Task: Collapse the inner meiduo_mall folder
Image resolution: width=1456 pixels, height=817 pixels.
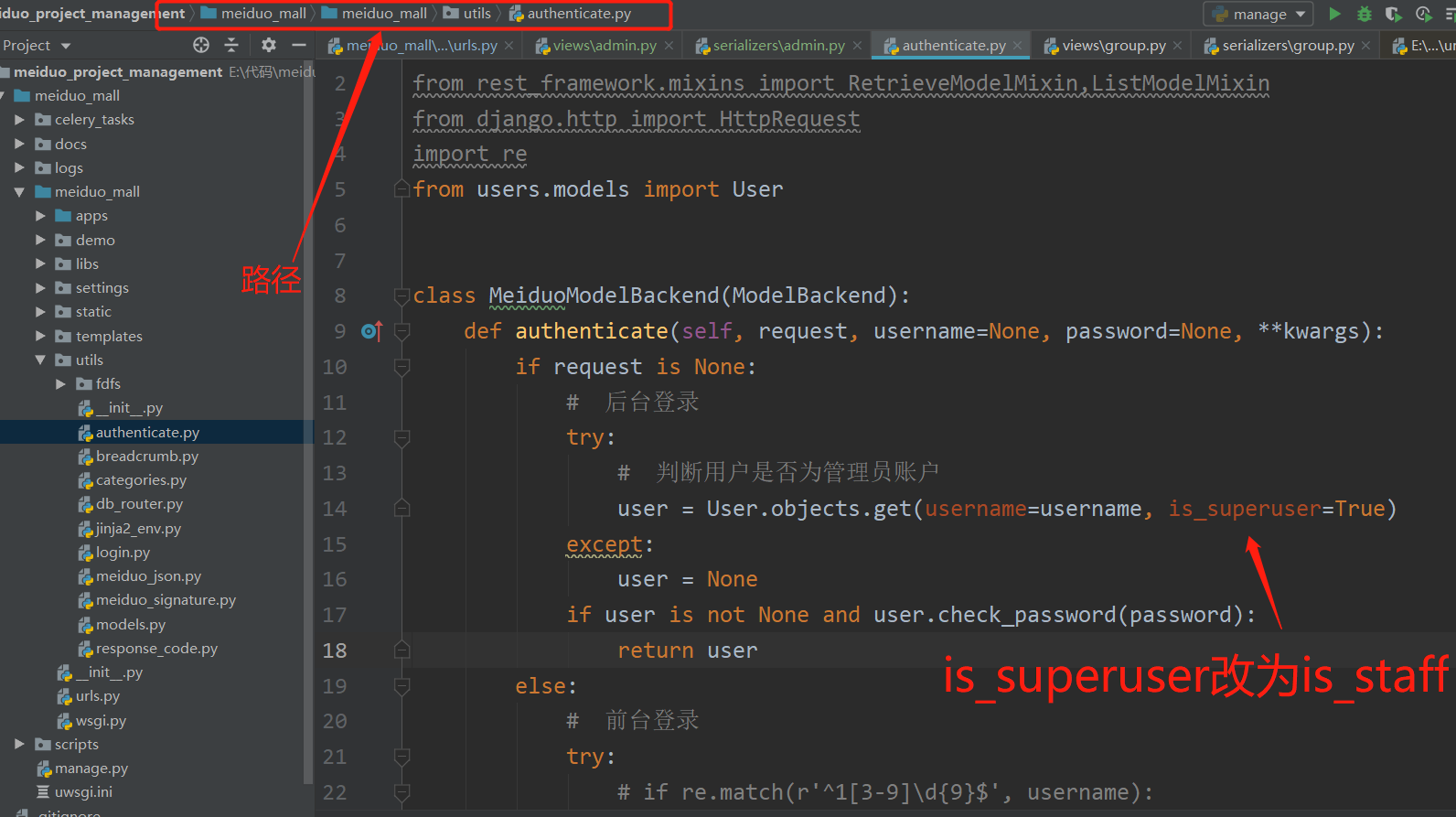Action: coord(19,191)
